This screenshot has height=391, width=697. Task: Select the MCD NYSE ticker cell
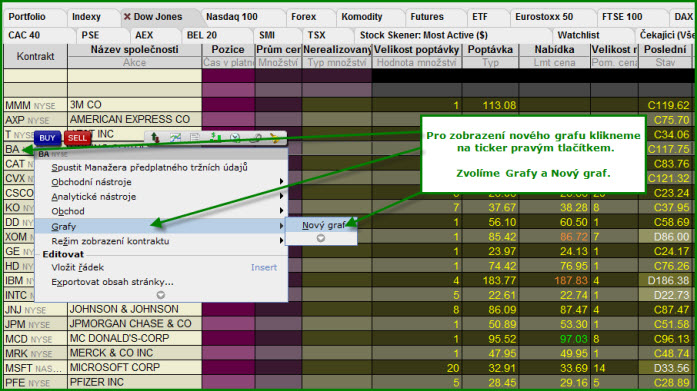click(36, 339)
